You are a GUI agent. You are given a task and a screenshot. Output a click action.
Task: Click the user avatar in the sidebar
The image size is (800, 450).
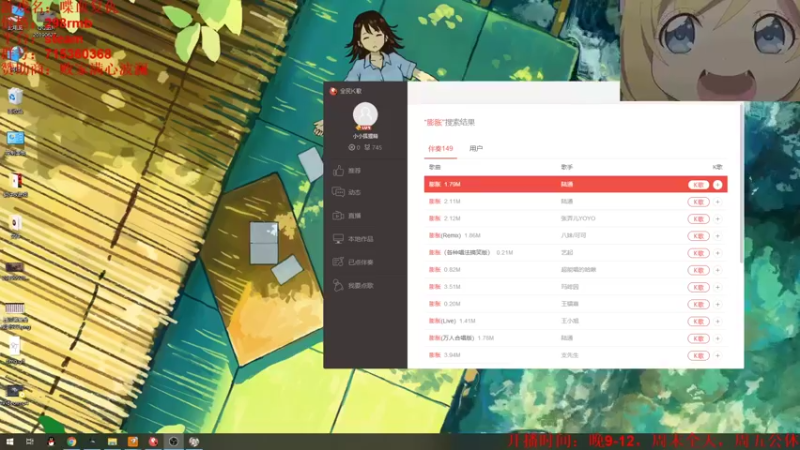[x=365, y=115]
